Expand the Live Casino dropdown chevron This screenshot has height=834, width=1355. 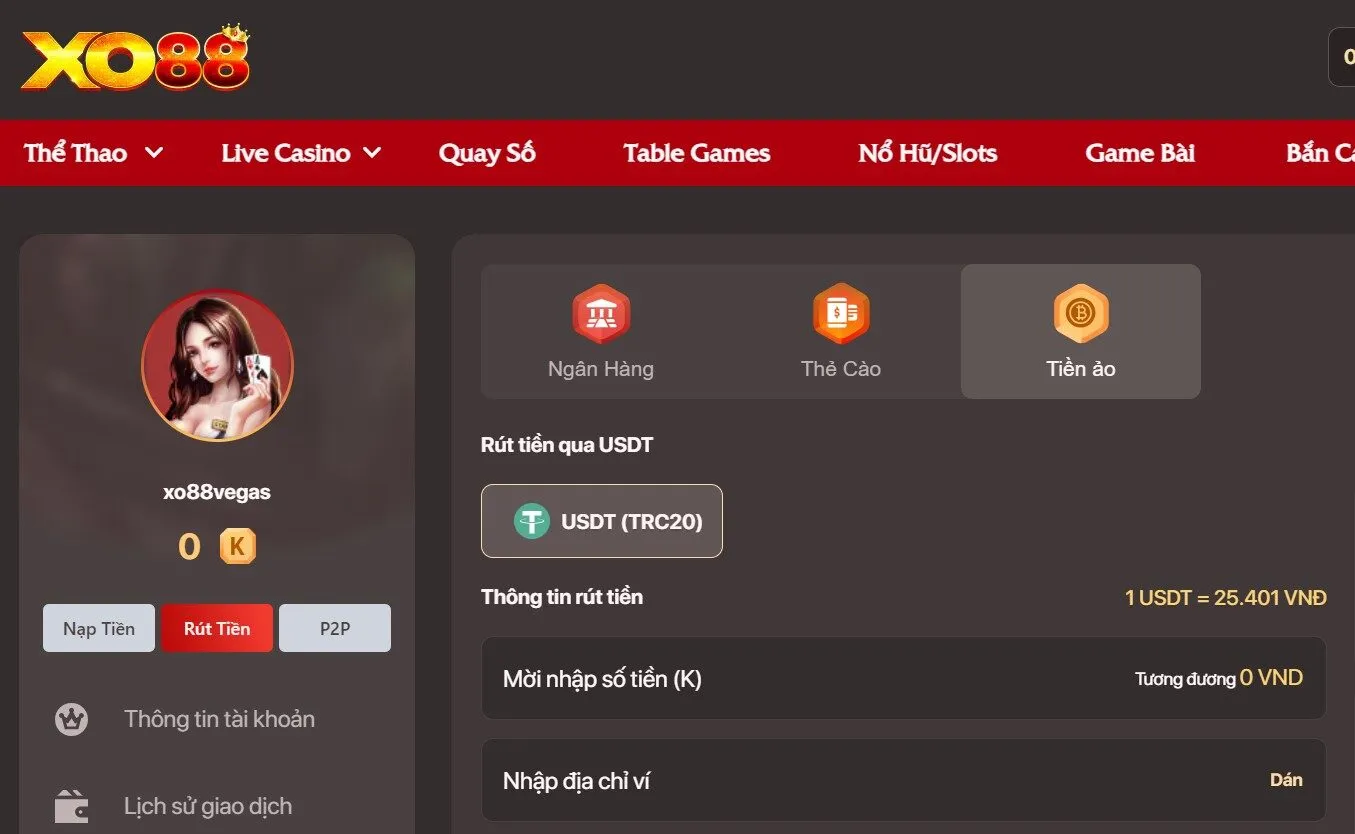tap(371, 153)
